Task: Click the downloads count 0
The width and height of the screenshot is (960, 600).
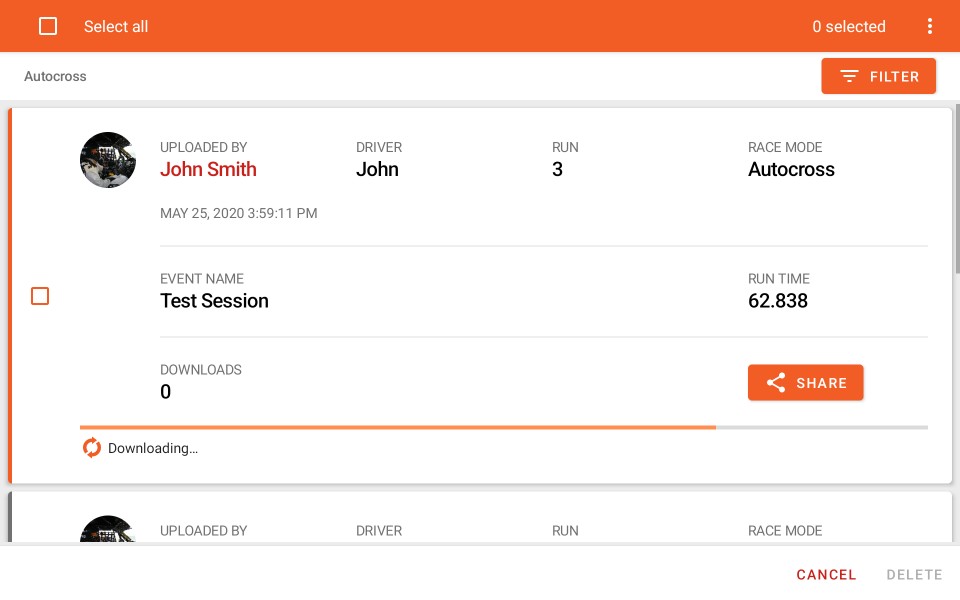Action: click(x=165, y=391)
